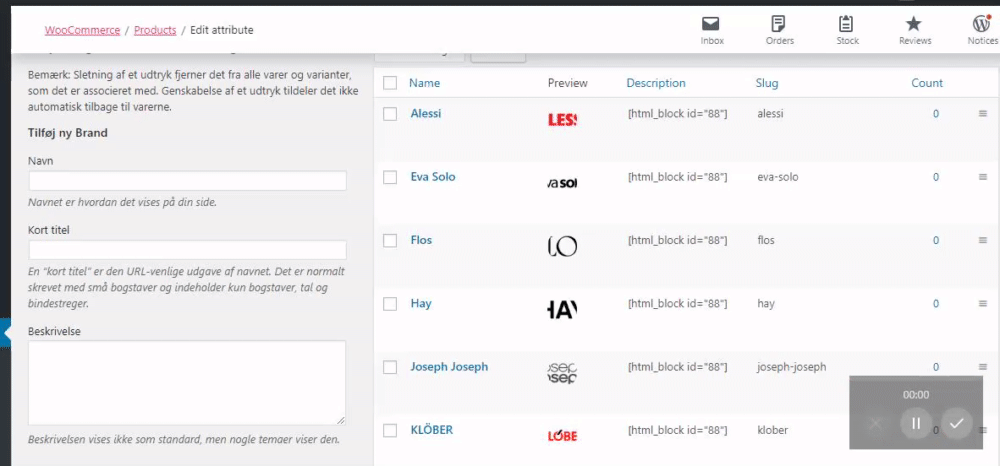Open the Reviews star icon
The height and width of the screenshot is (466, 1000).
click(x=914, y=24)
